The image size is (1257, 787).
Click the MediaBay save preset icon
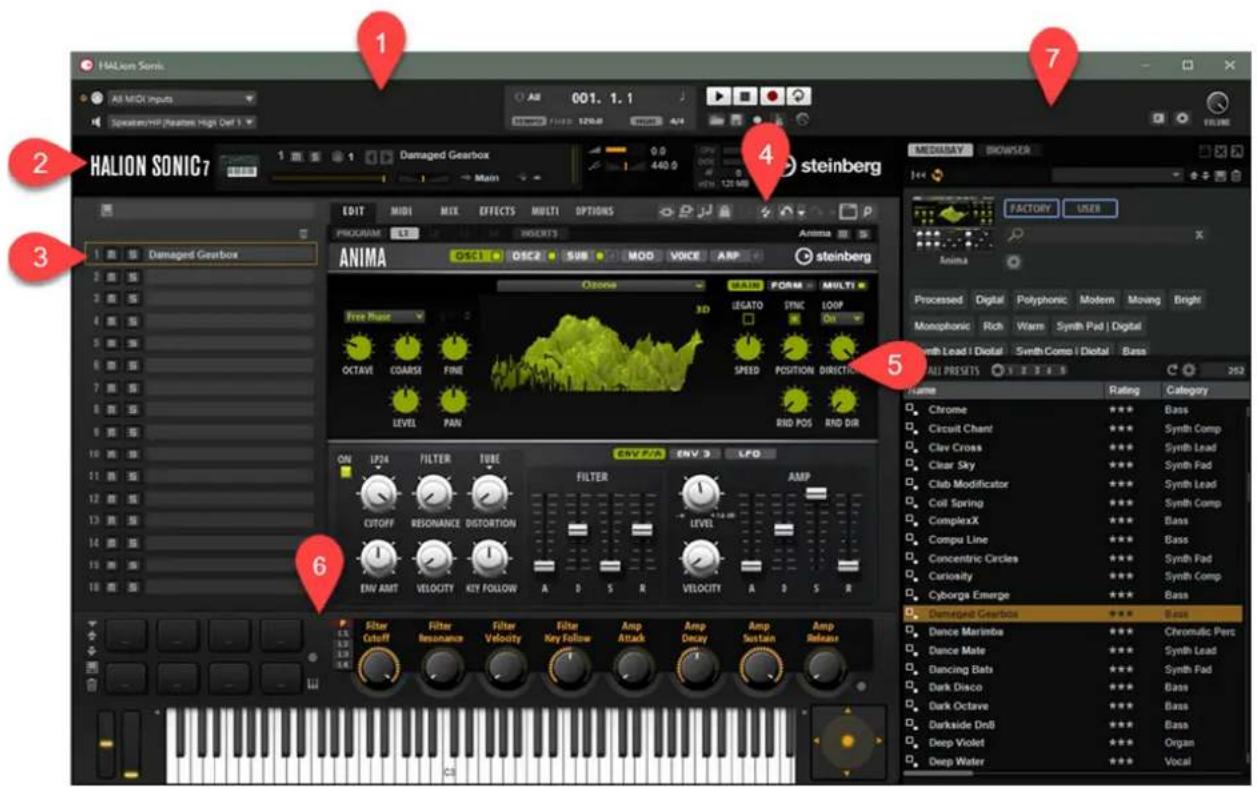[1222, 176]
